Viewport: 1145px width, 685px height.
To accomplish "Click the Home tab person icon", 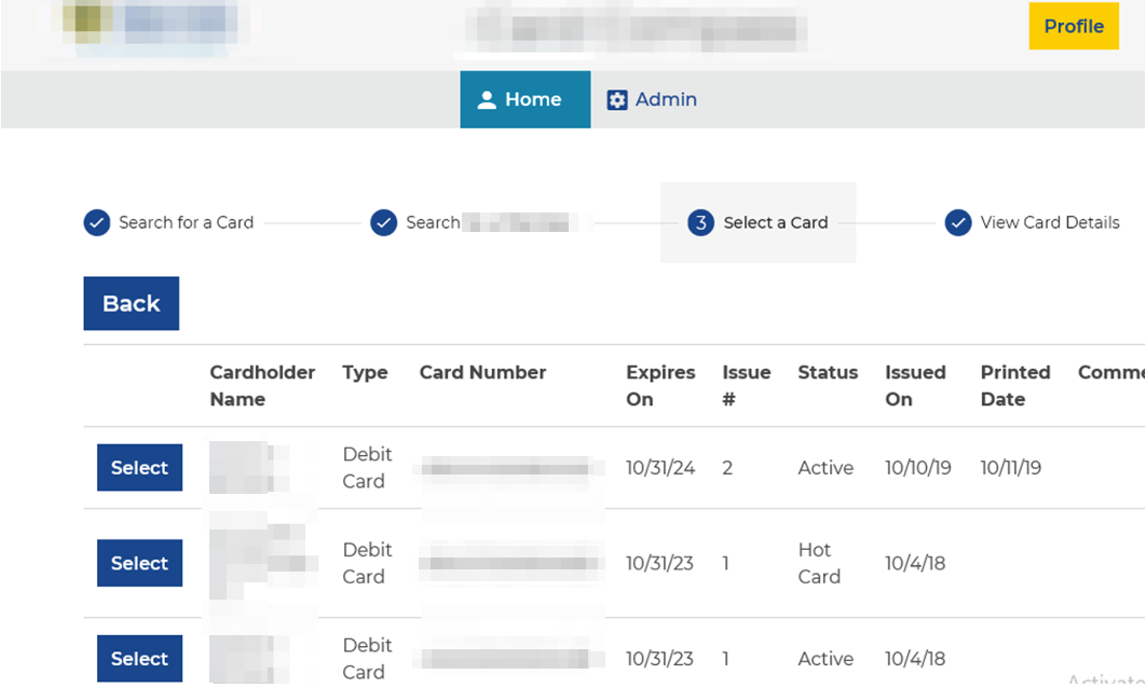I will pyautogui.click(x=487, y=100).
